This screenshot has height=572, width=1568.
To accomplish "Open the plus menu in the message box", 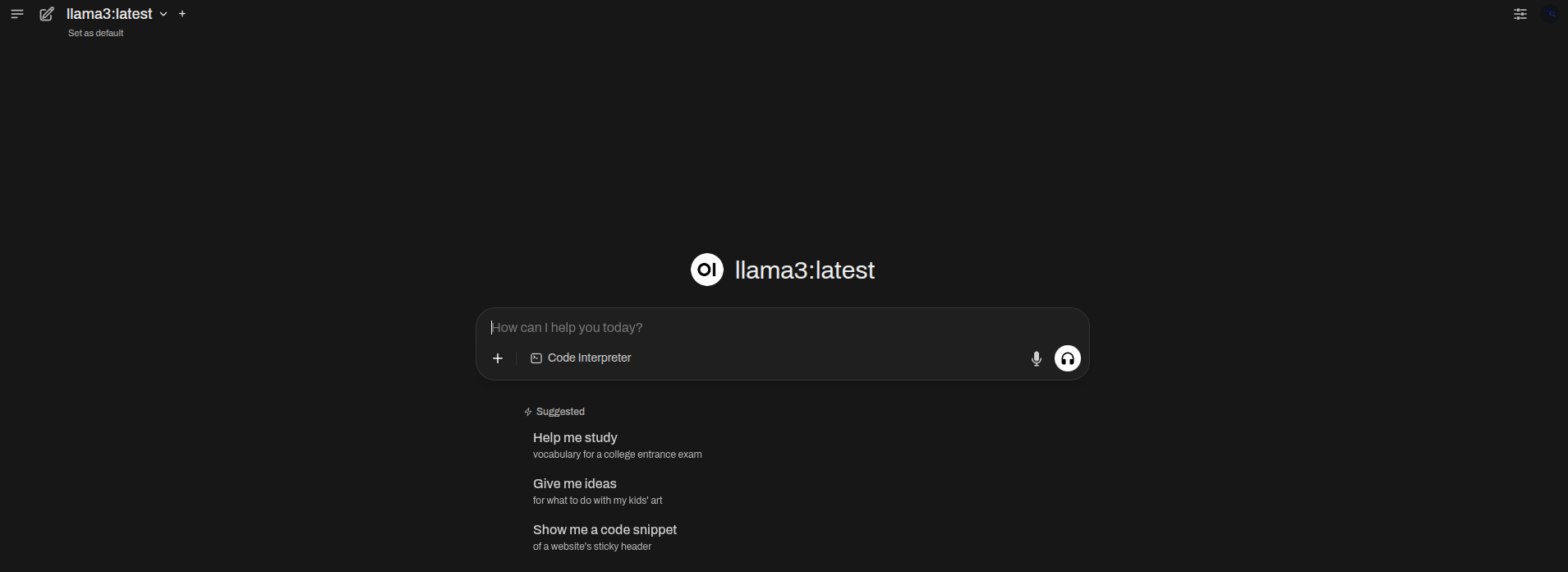I will point(498,358).
